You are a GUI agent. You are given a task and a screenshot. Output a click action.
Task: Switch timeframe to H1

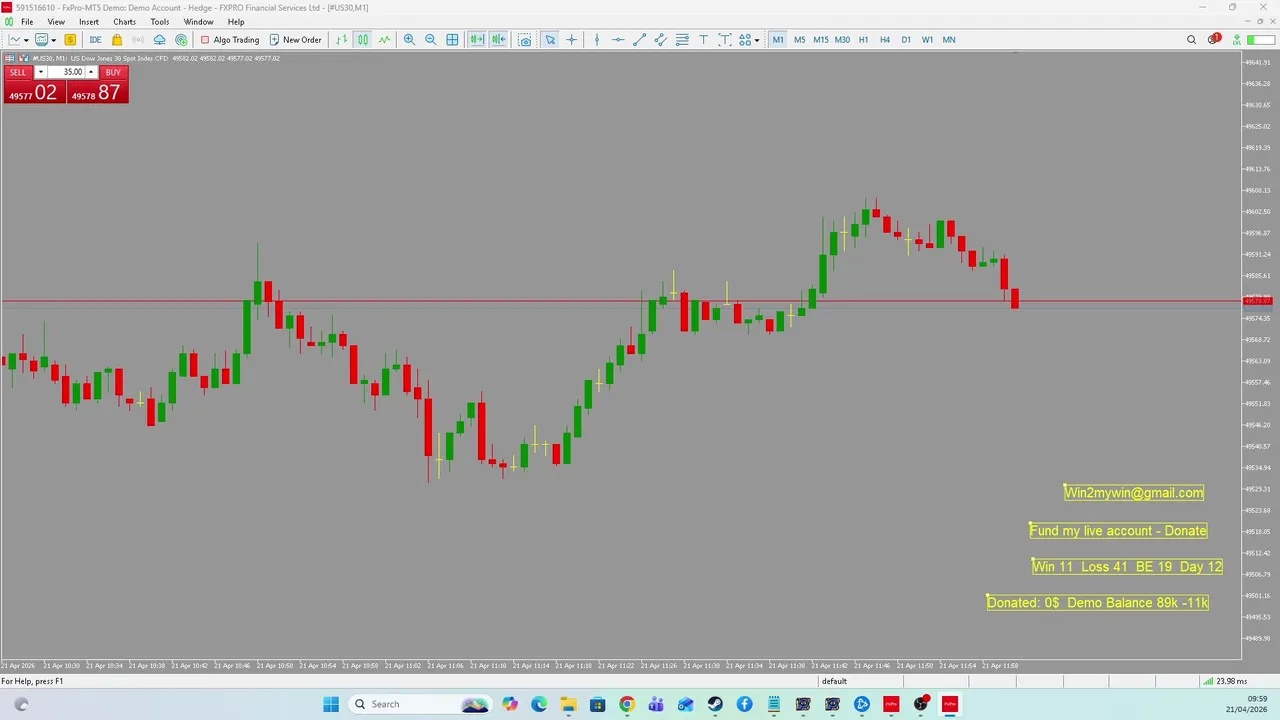point(863,40)
